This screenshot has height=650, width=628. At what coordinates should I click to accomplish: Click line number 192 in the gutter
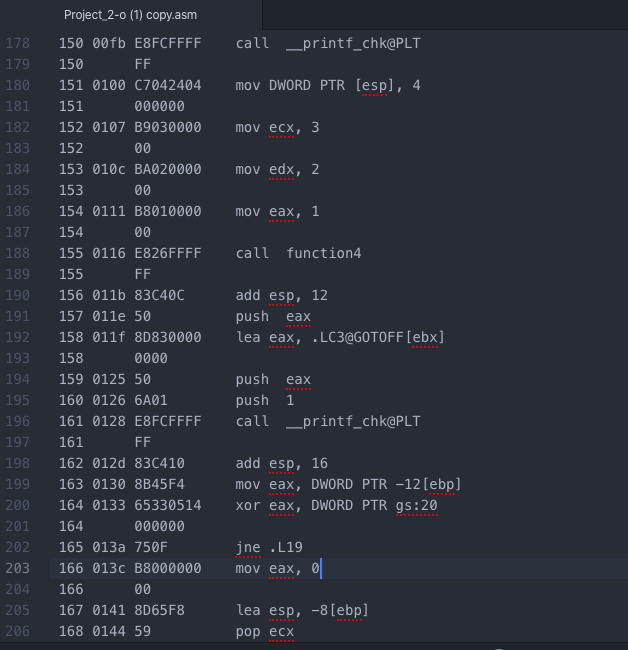[17, 337]
